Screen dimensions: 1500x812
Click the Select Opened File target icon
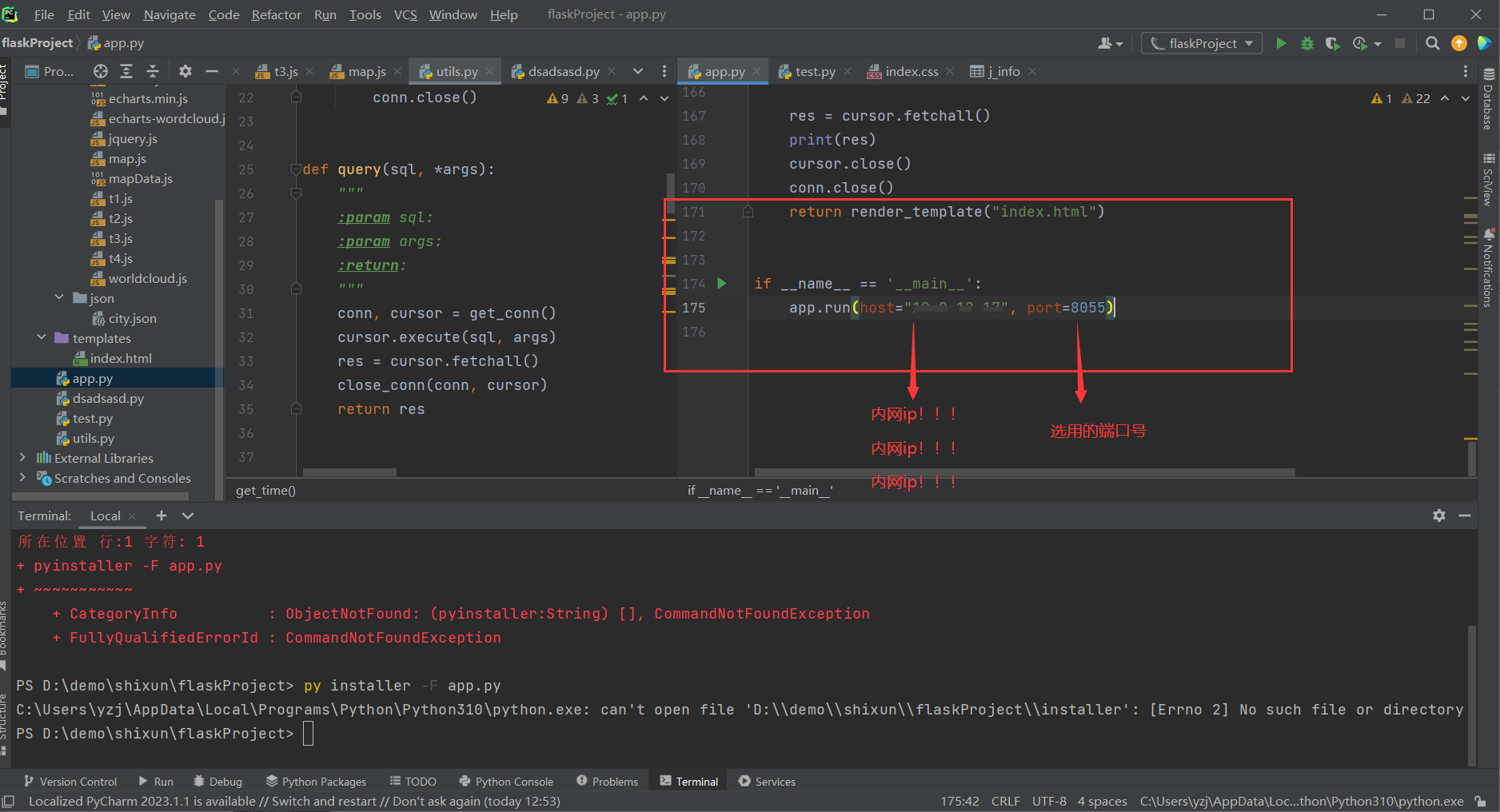click(x=100, y=71)
